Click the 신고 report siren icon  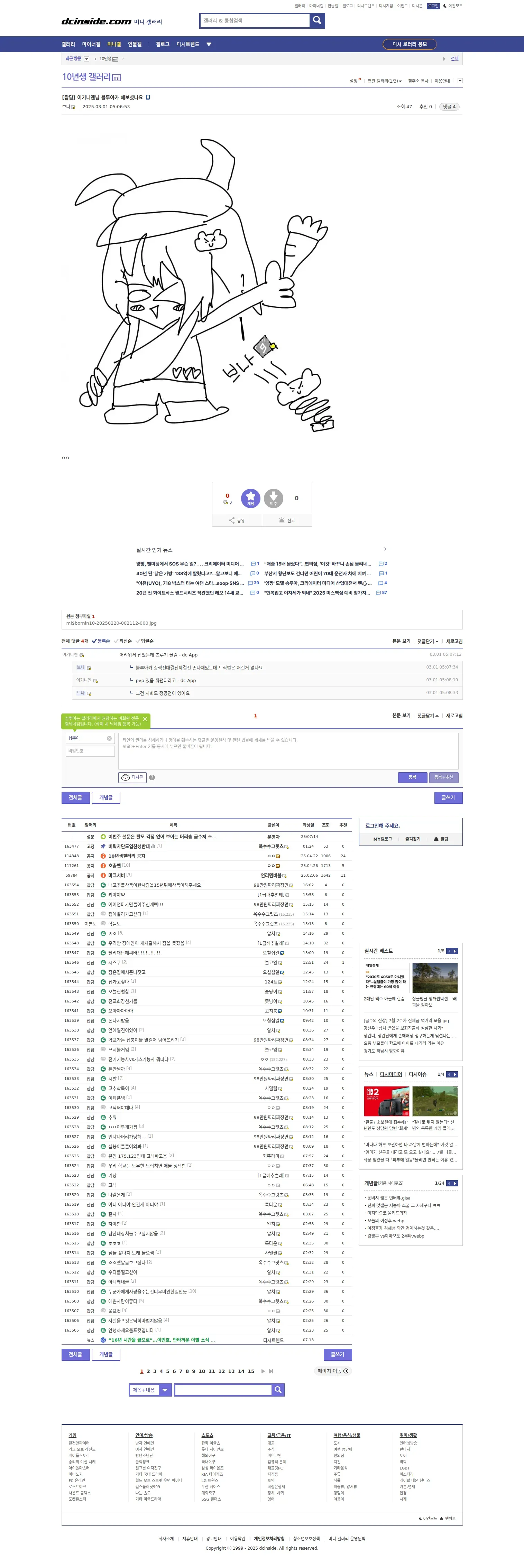[x=287, y=521]
